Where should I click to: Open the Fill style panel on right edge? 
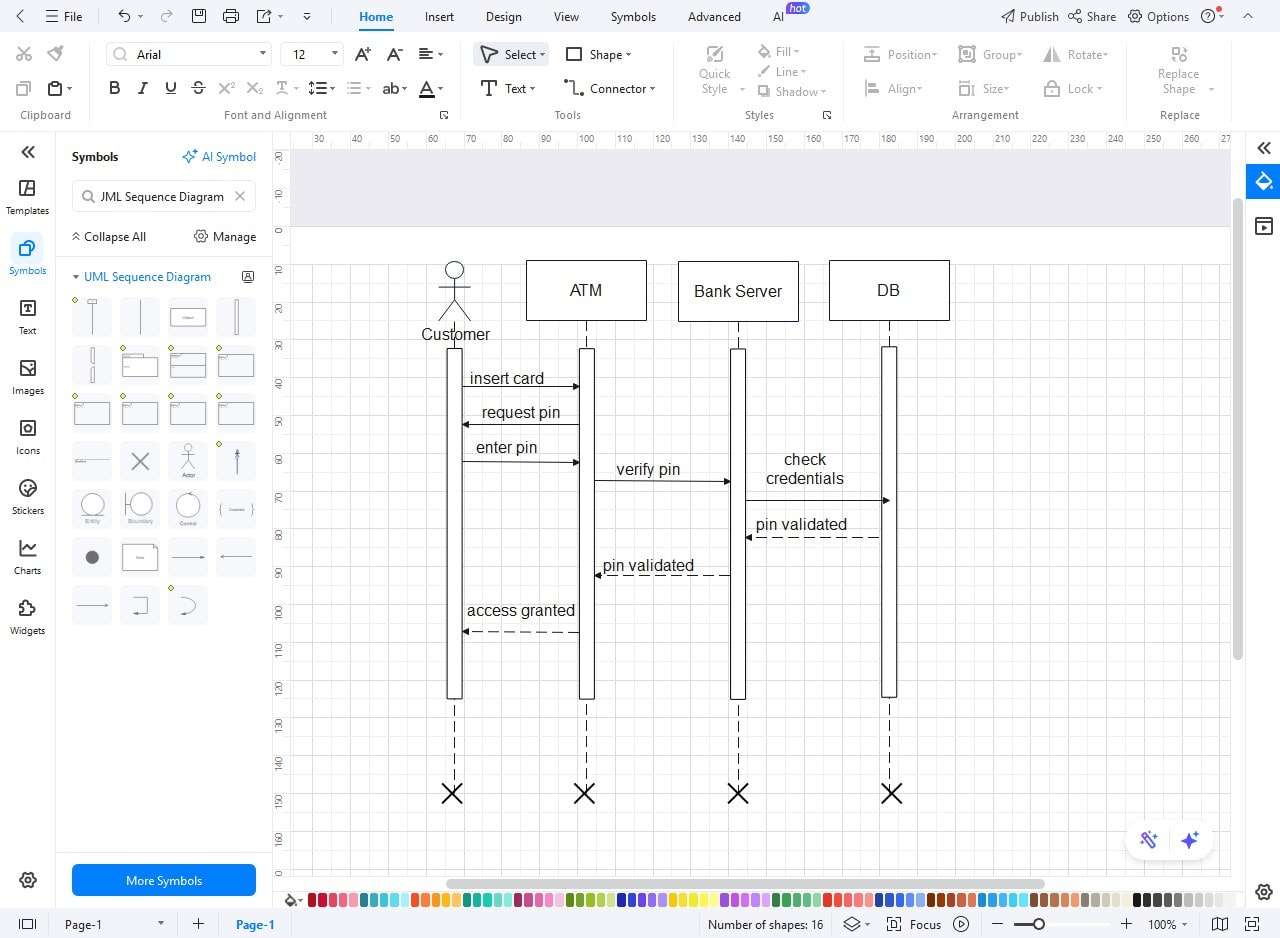1264,181
